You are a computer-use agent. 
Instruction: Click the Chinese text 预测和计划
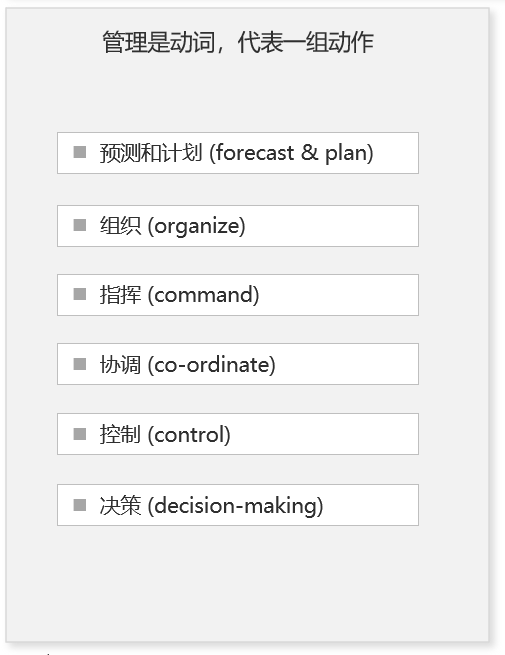(151, 152)
